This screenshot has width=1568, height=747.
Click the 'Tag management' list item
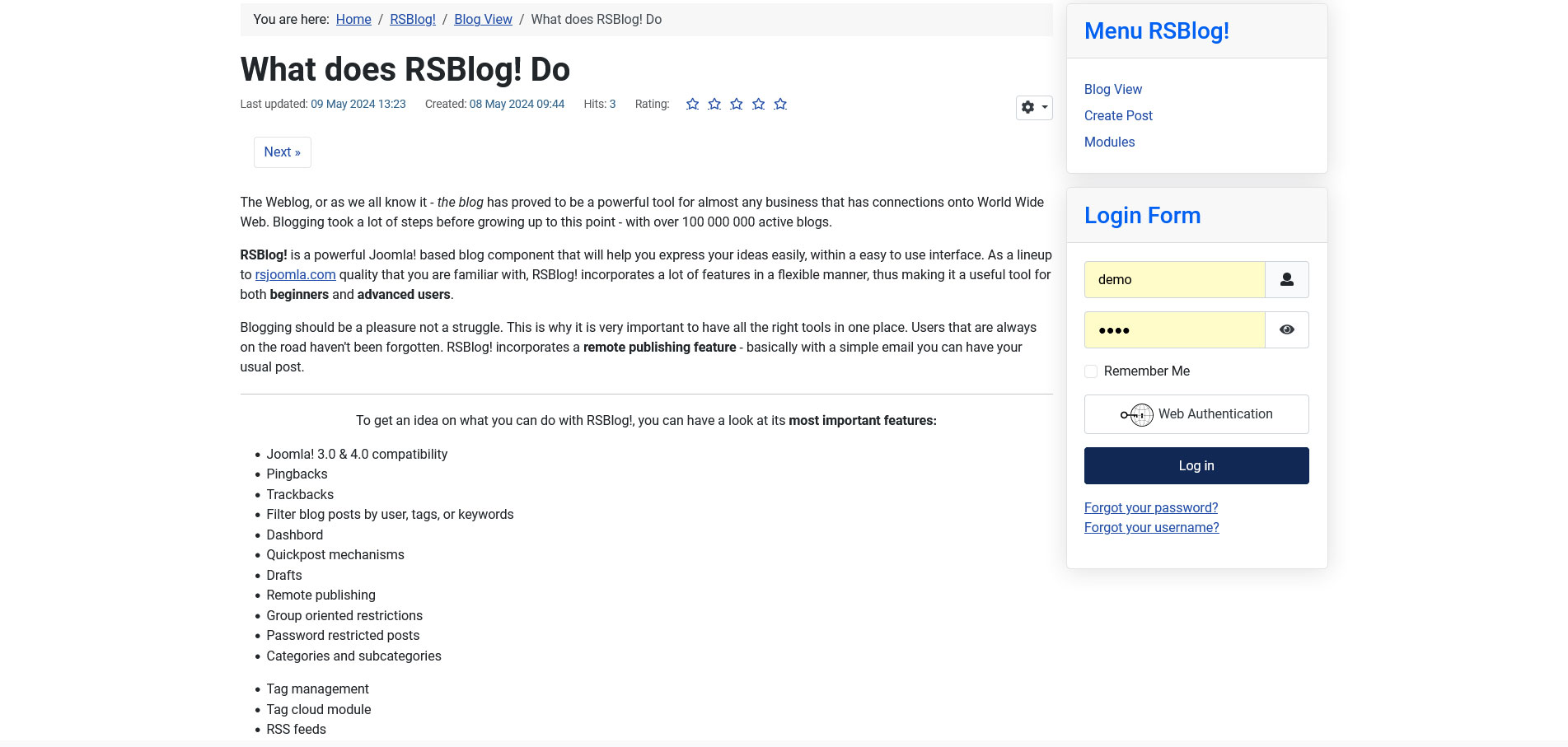(x=317, y=689)
